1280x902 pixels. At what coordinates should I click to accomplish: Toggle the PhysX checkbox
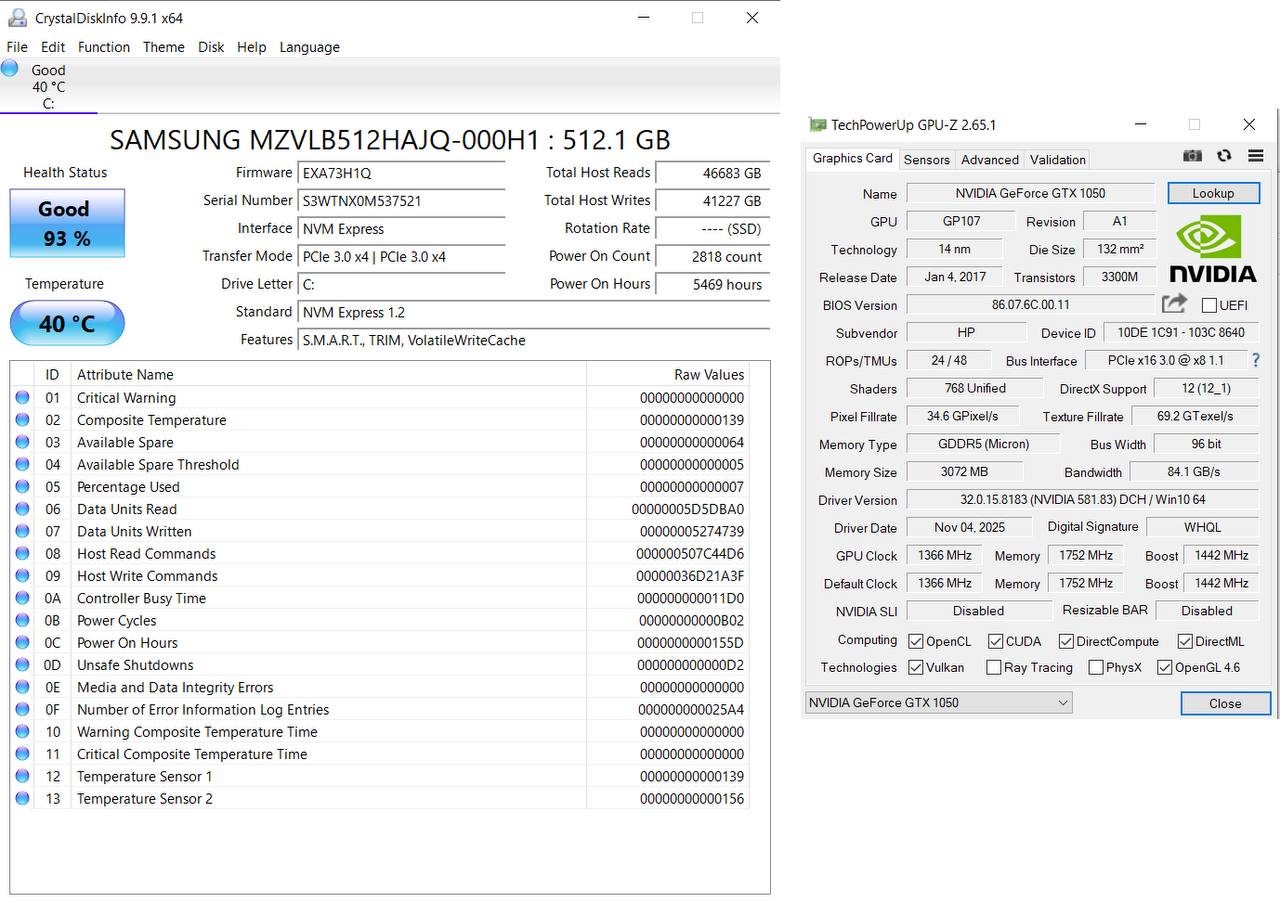pos(1096,667)
